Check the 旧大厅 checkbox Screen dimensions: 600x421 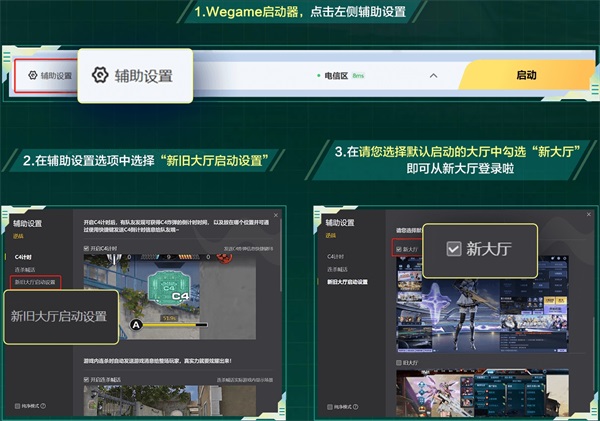[399, 362]
